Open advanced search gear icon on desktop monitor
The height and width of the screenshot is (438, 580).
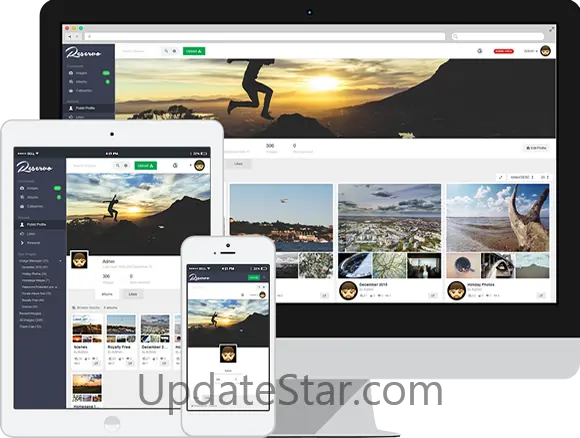point(174,51)
